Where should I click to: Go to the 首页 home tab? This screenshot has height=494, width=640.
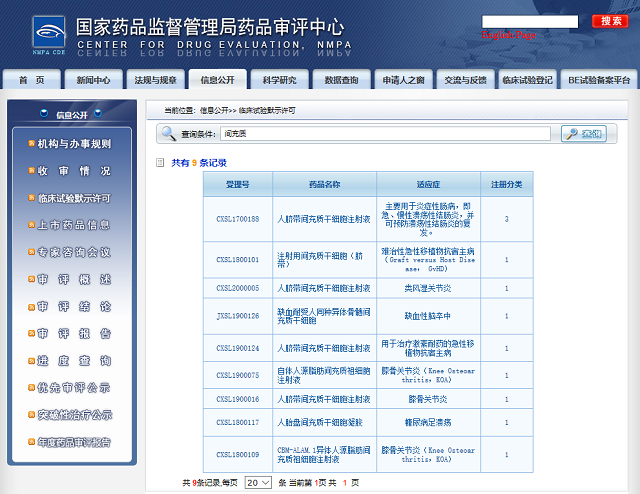tap(32, 80)
